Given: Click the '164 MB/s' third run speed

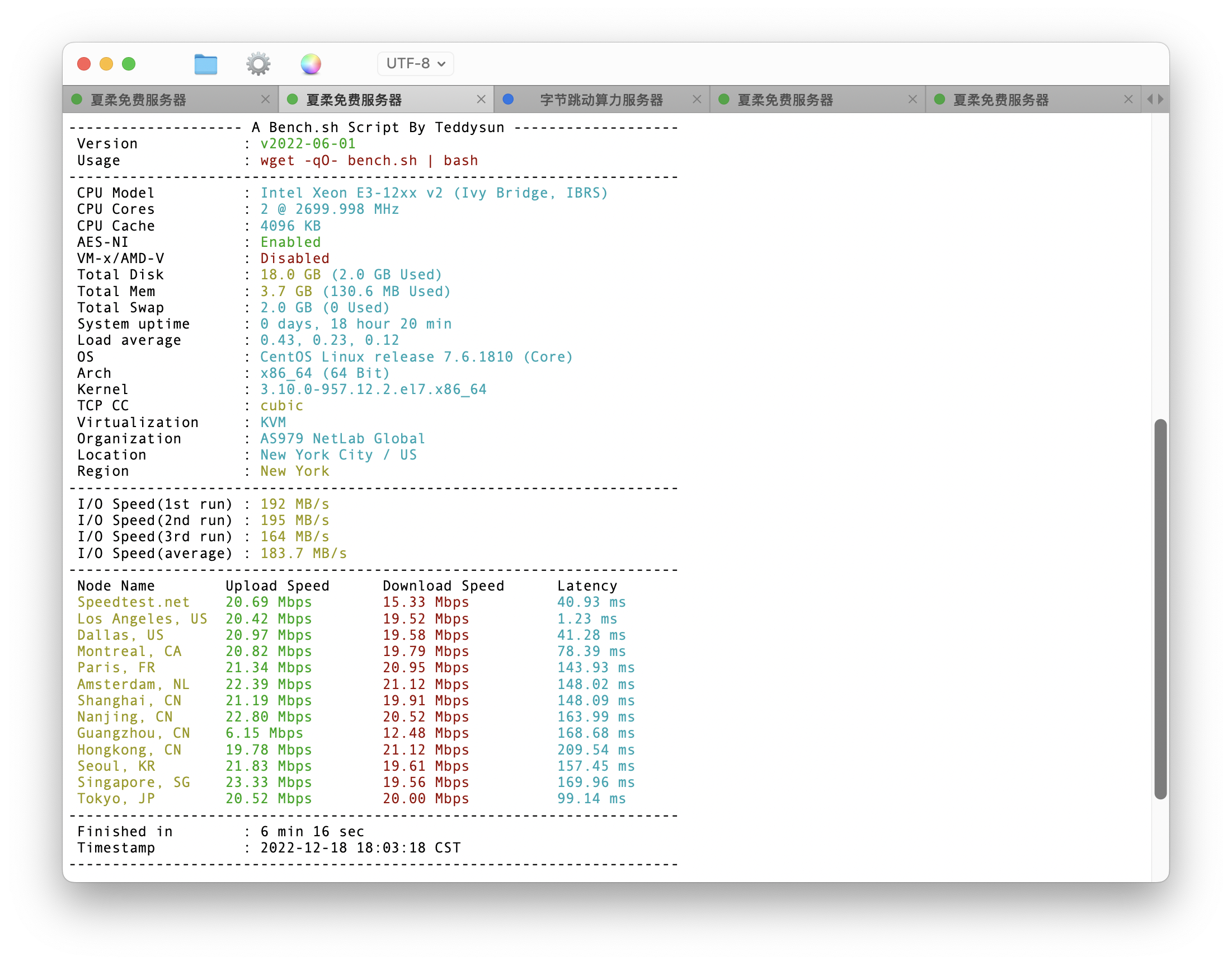Looking at the screenshot, I should [x=295, y=537].
